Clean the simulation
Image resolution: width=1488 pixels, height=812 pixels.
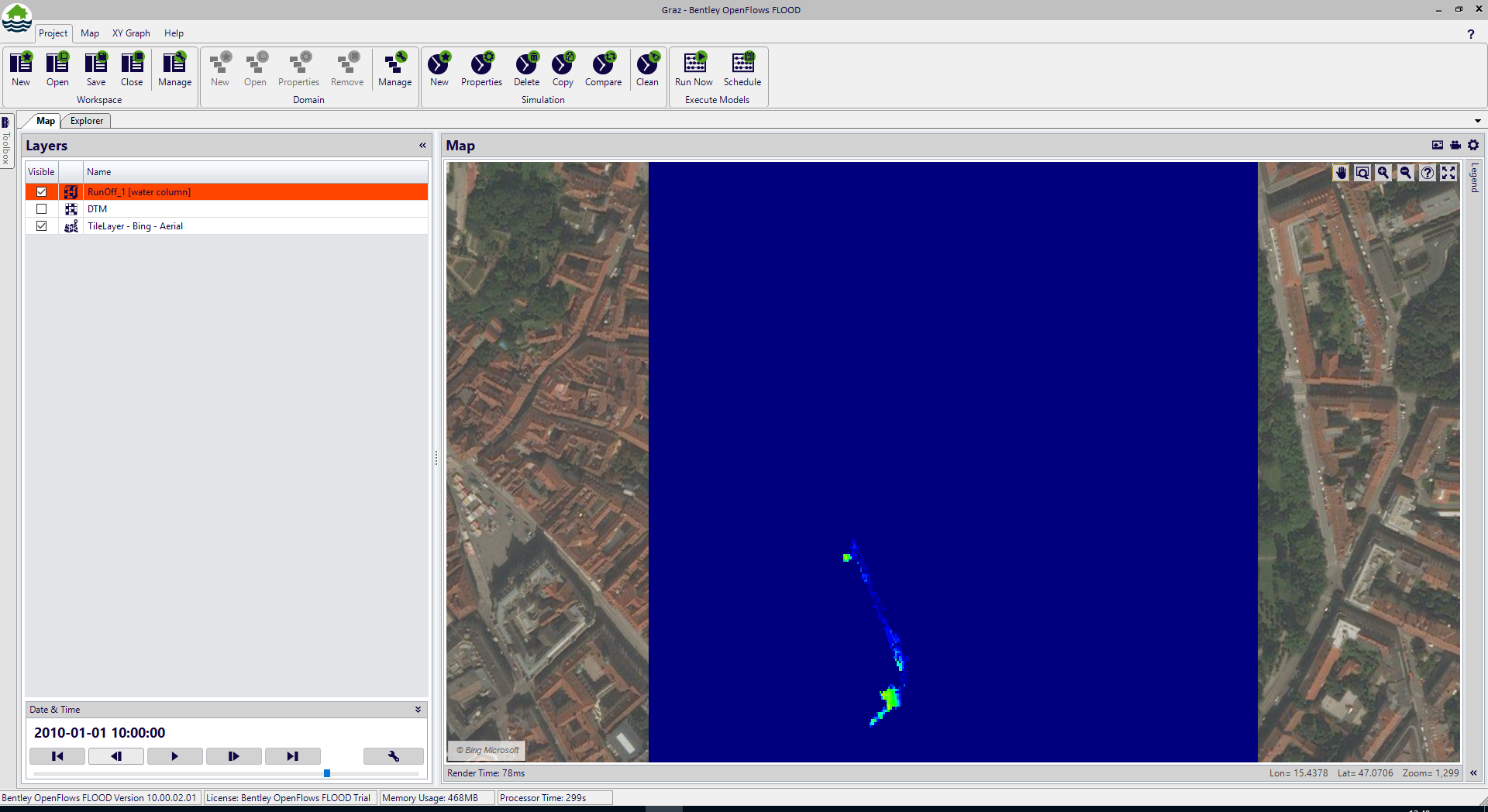point(647,69)
